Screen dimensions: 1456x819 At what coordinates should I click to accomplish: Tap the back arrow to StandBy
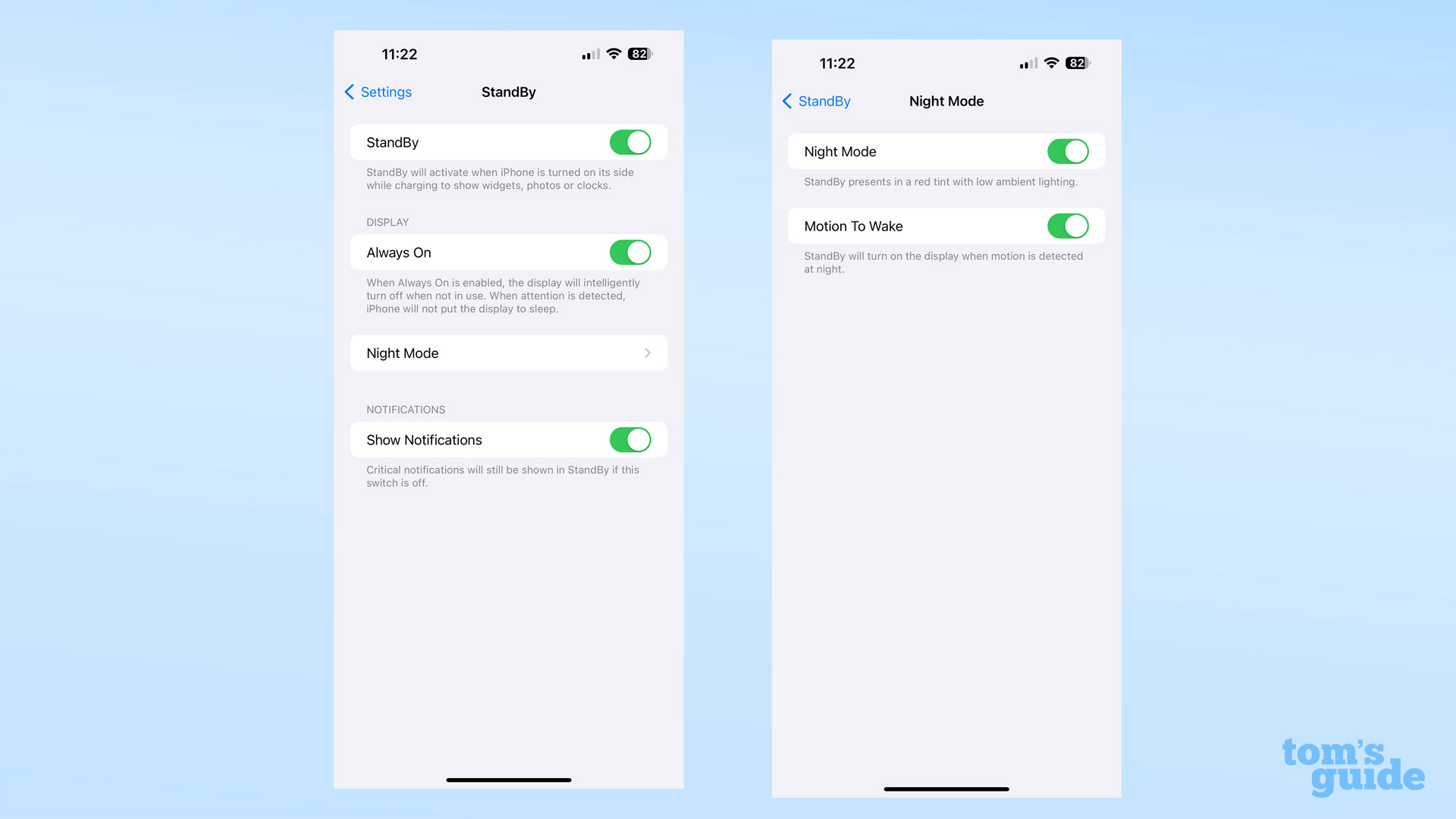point(814,101)
